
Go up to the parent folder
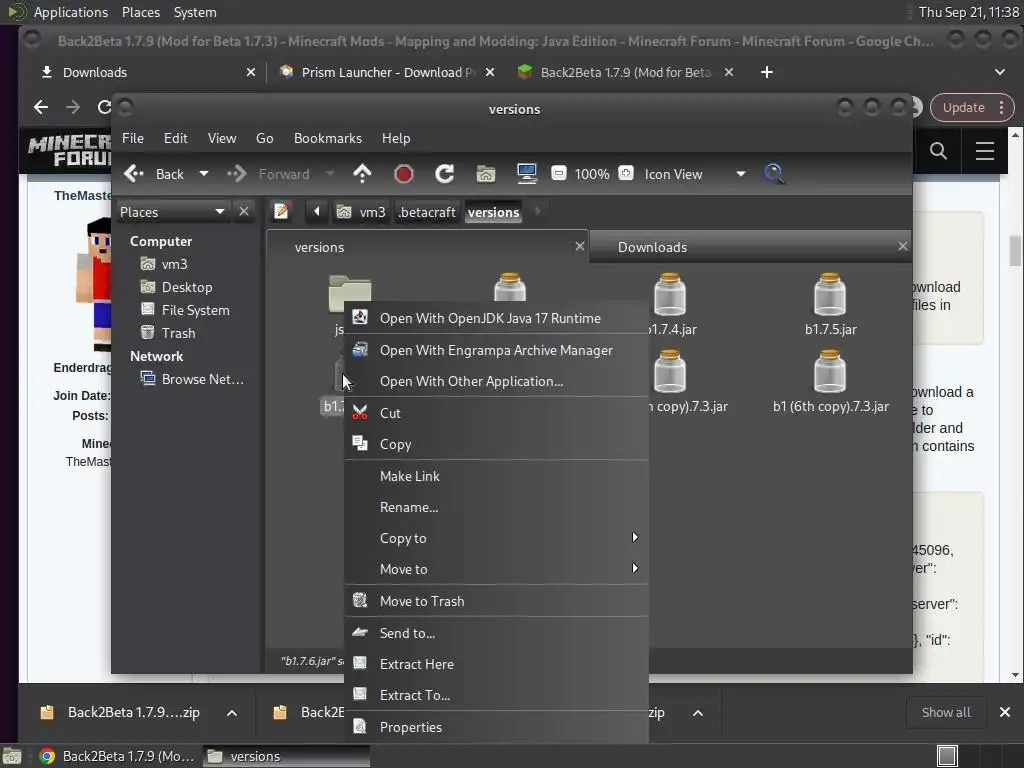362,174
